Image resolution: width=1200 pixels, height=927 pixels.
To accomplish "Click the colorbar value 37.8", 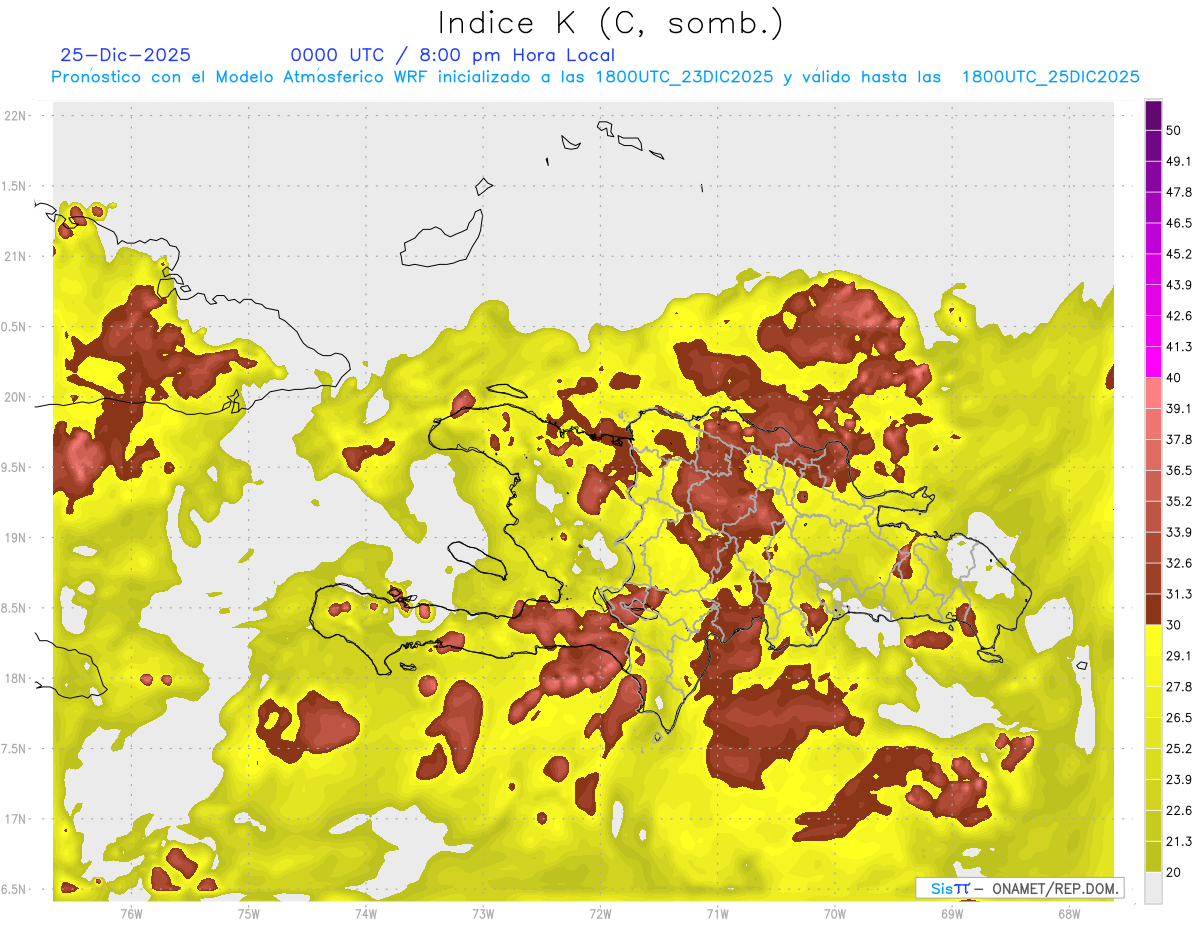I will [1179, 440].
